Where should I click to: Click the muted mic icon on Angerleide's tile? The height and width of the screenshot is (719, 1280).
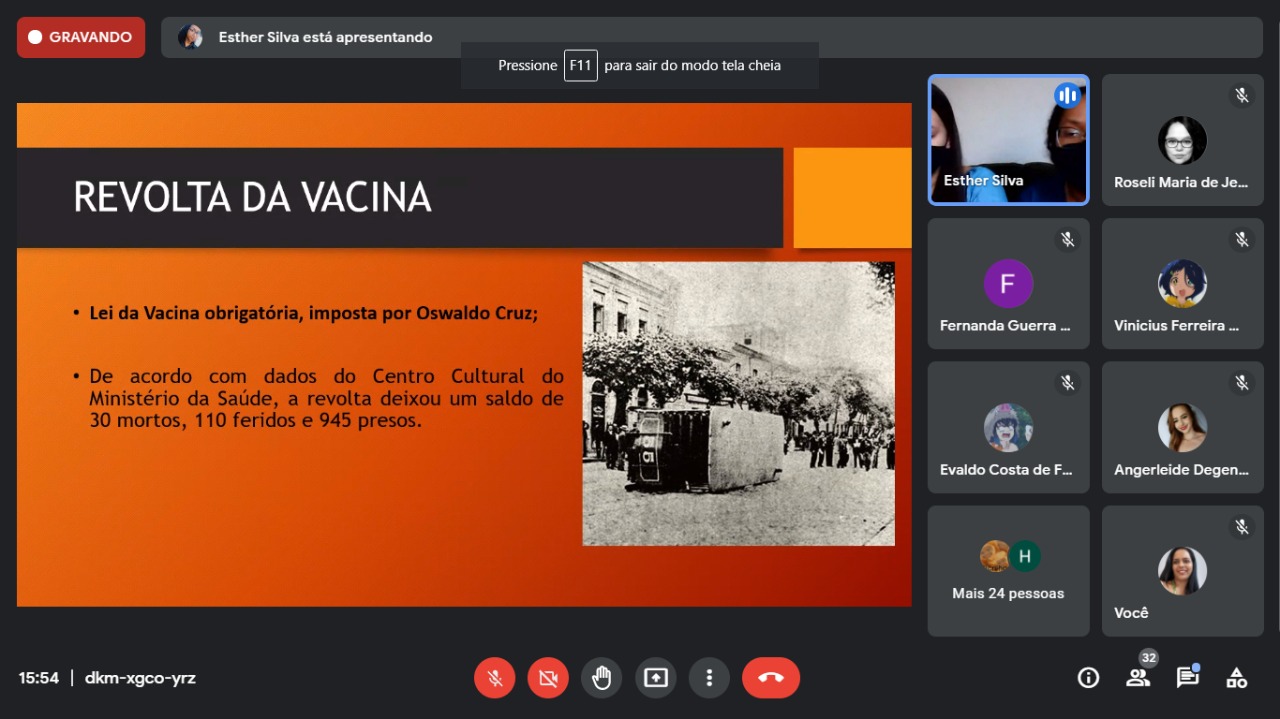[1242, 383]
